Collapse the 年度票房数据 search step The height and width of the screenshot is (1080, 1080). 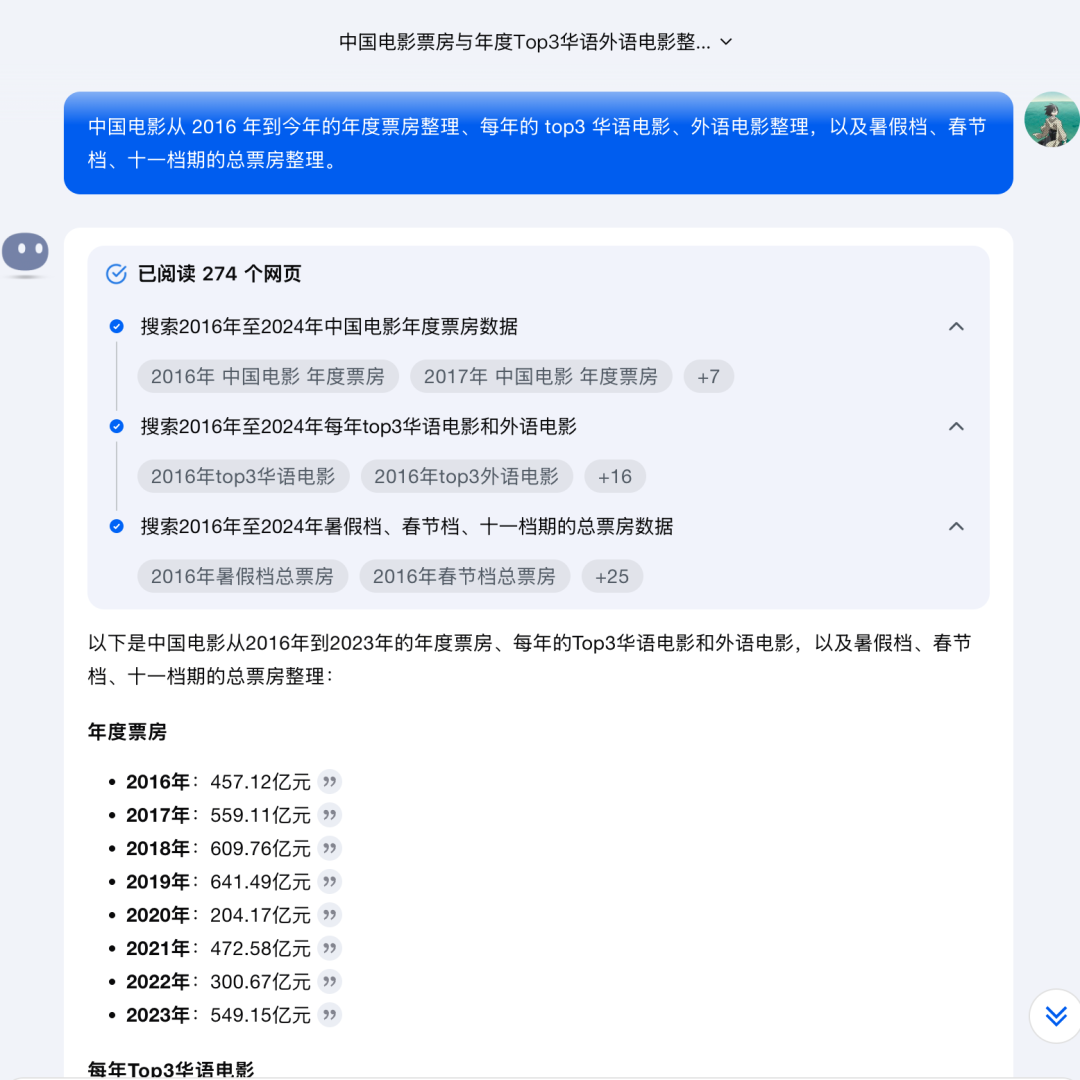(x=956, y=327)
